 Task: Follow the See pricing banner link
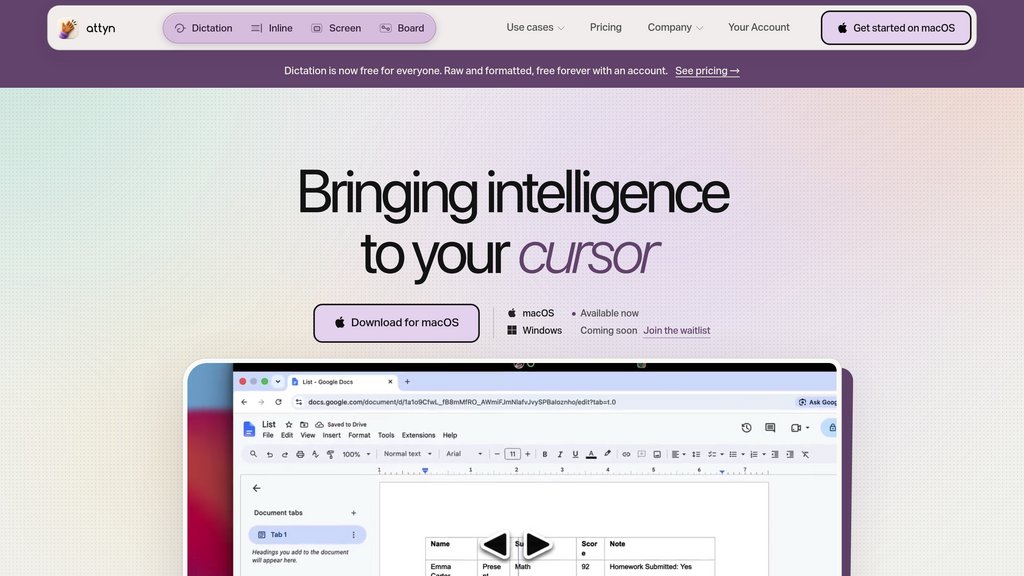point(707,71)
